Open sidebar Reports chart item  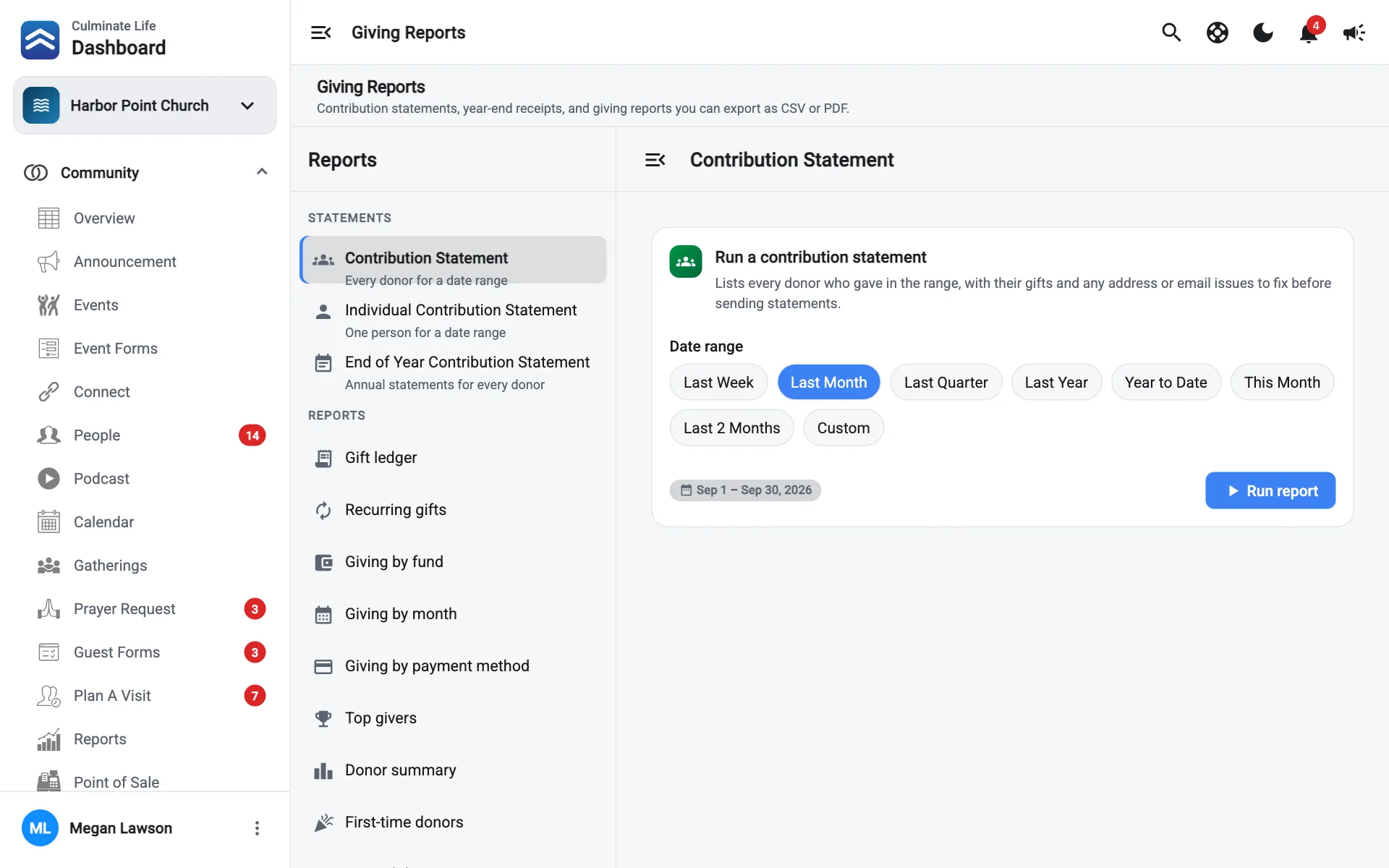pos(145,739)
